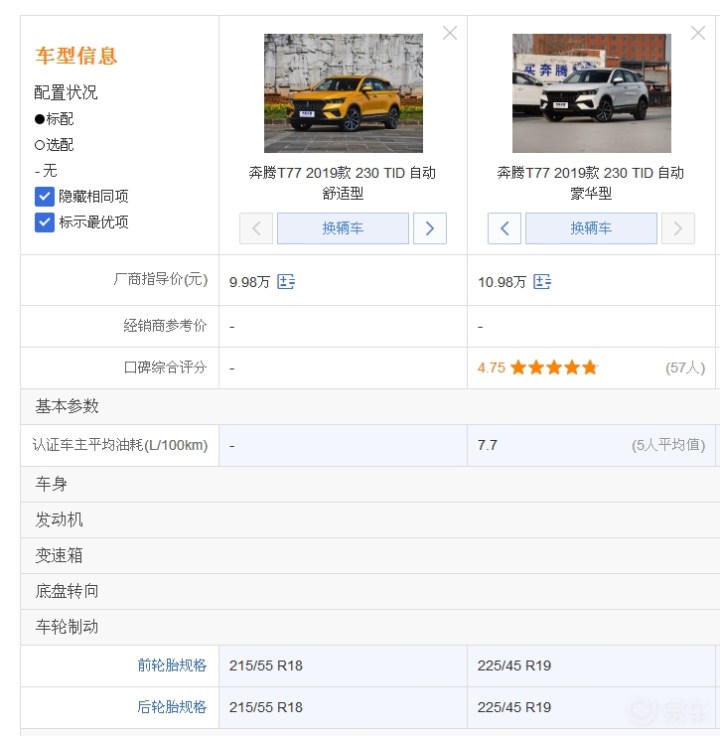Image resolution: width=720 pixels, height=736 pixels.
Task: Click 口碑综合评分 row label
Action: pos(165,368)
